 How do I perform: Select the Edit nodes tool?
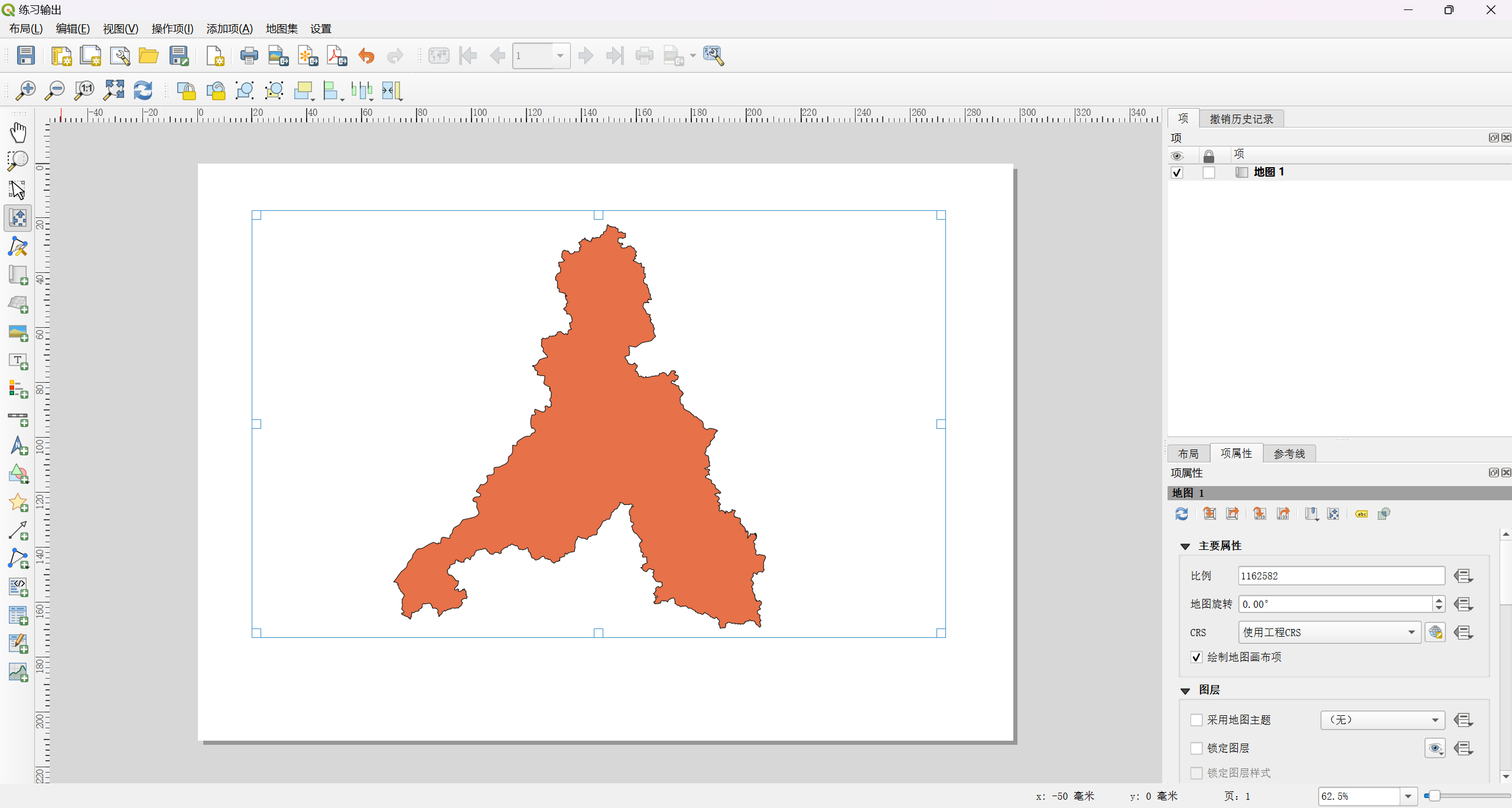click(18, 247)
